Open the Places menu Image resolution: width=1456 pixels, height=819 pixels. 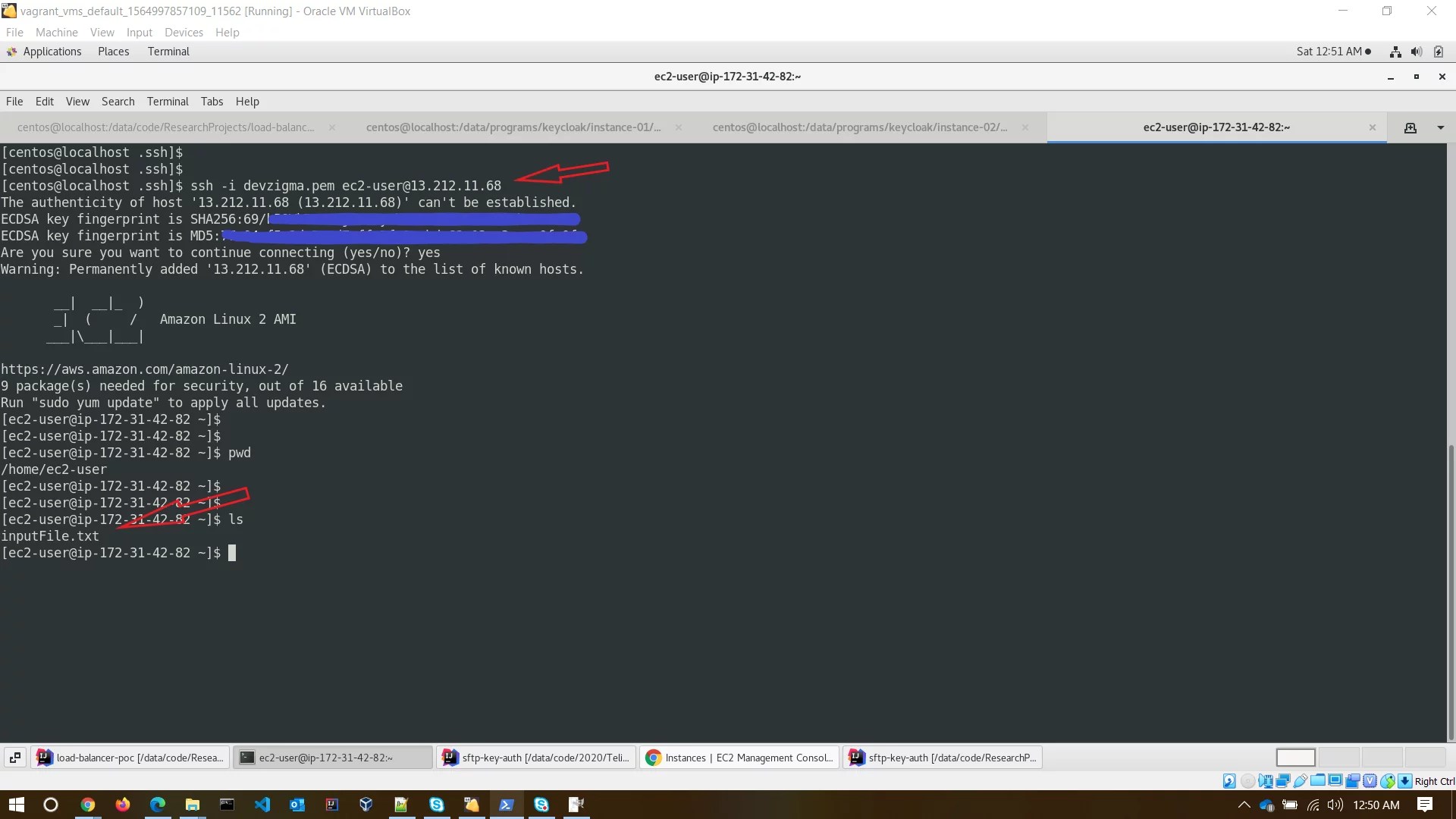coord(113,52)
